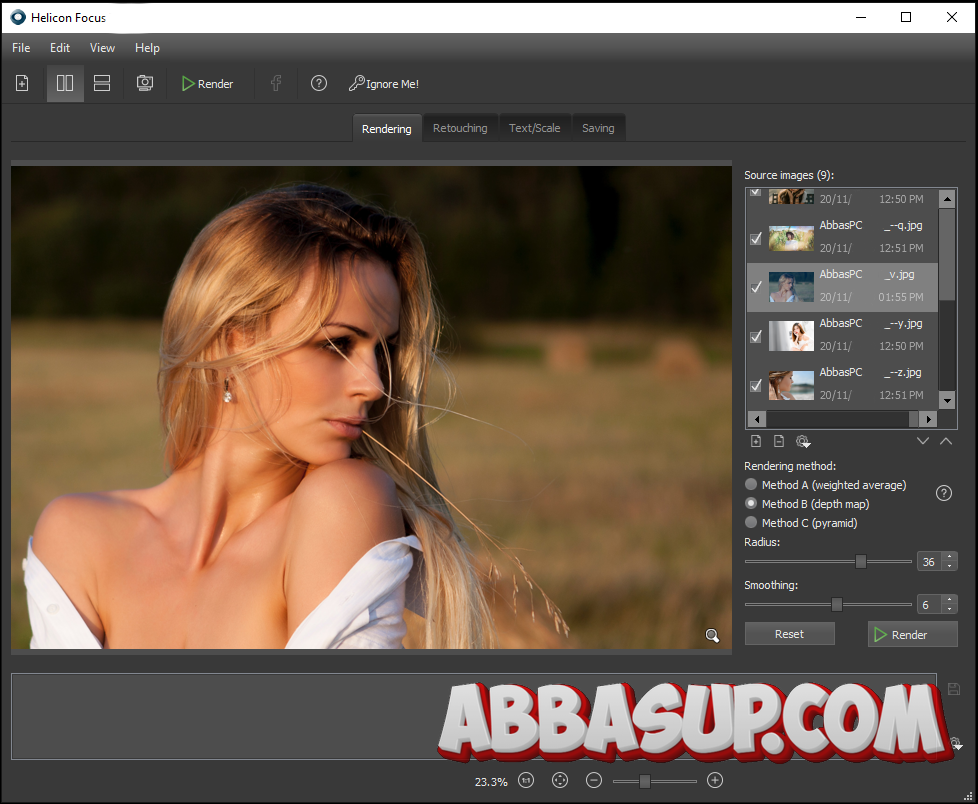
Task: Switch to side-by-side split view
Action: [x=65, y=83]
